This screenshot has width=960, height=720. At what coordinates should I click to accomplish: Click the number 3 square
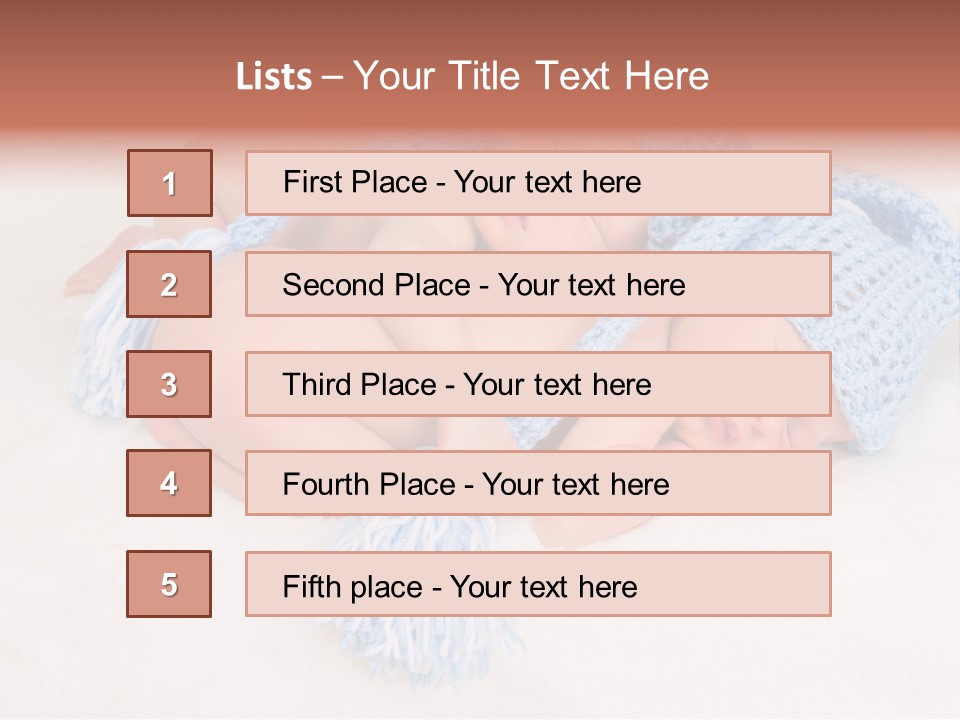[169, 384]
